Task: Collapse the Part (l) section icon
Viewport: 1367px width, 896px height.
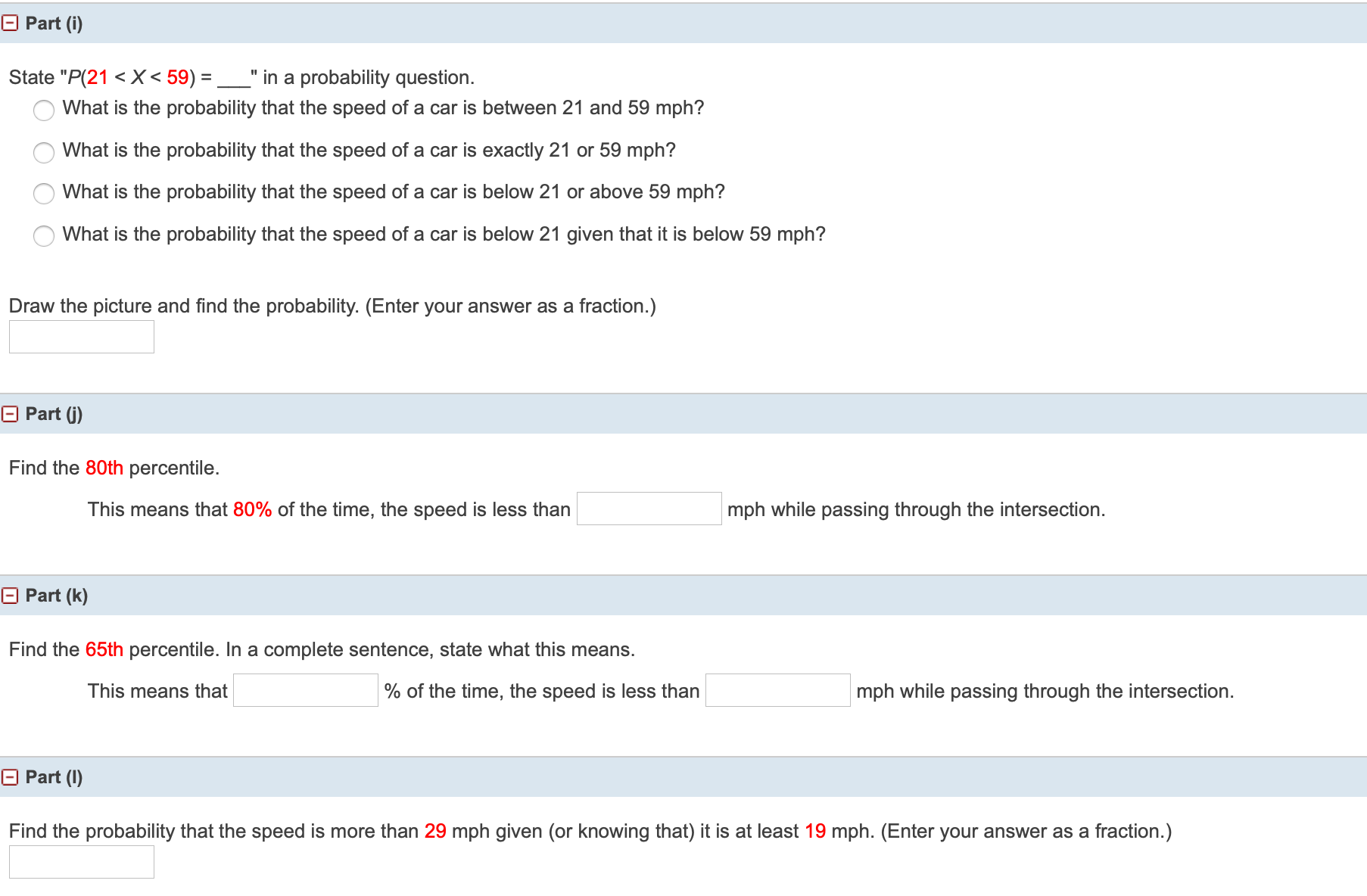Action: pyautogui.click(x=11, y=776)
